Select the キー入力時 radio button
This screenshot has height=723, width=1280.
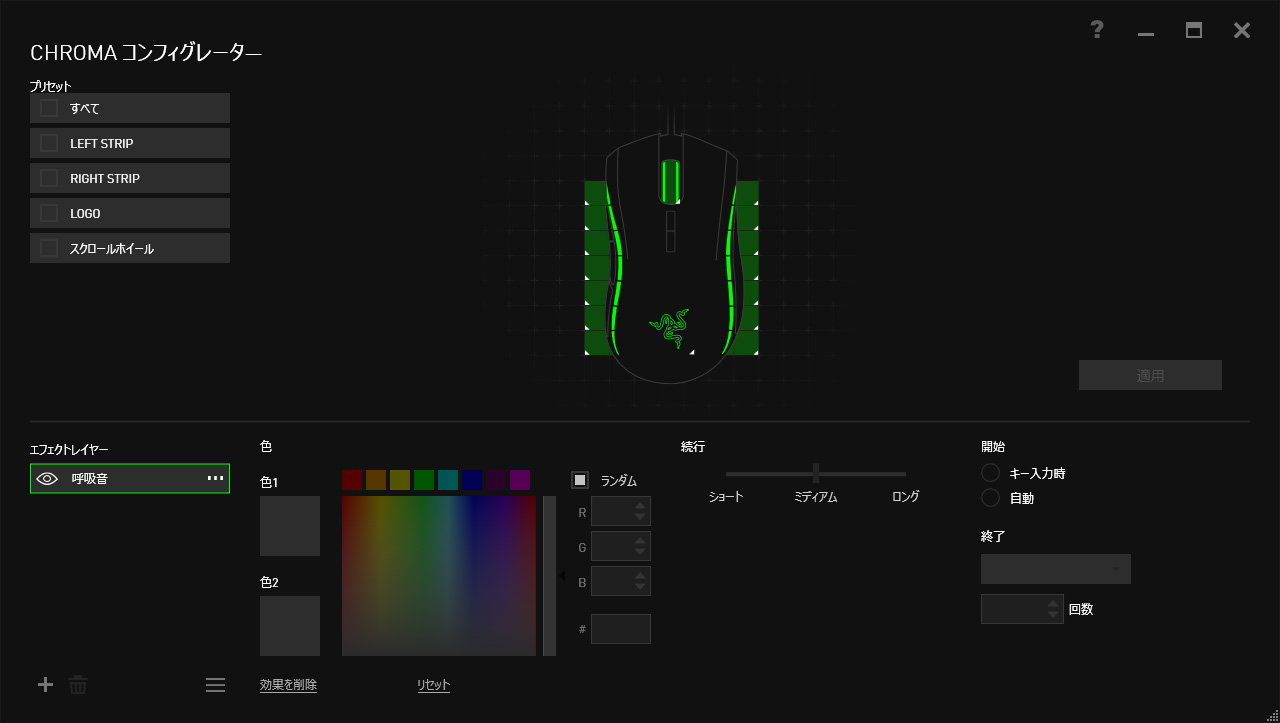pos(991,473)
